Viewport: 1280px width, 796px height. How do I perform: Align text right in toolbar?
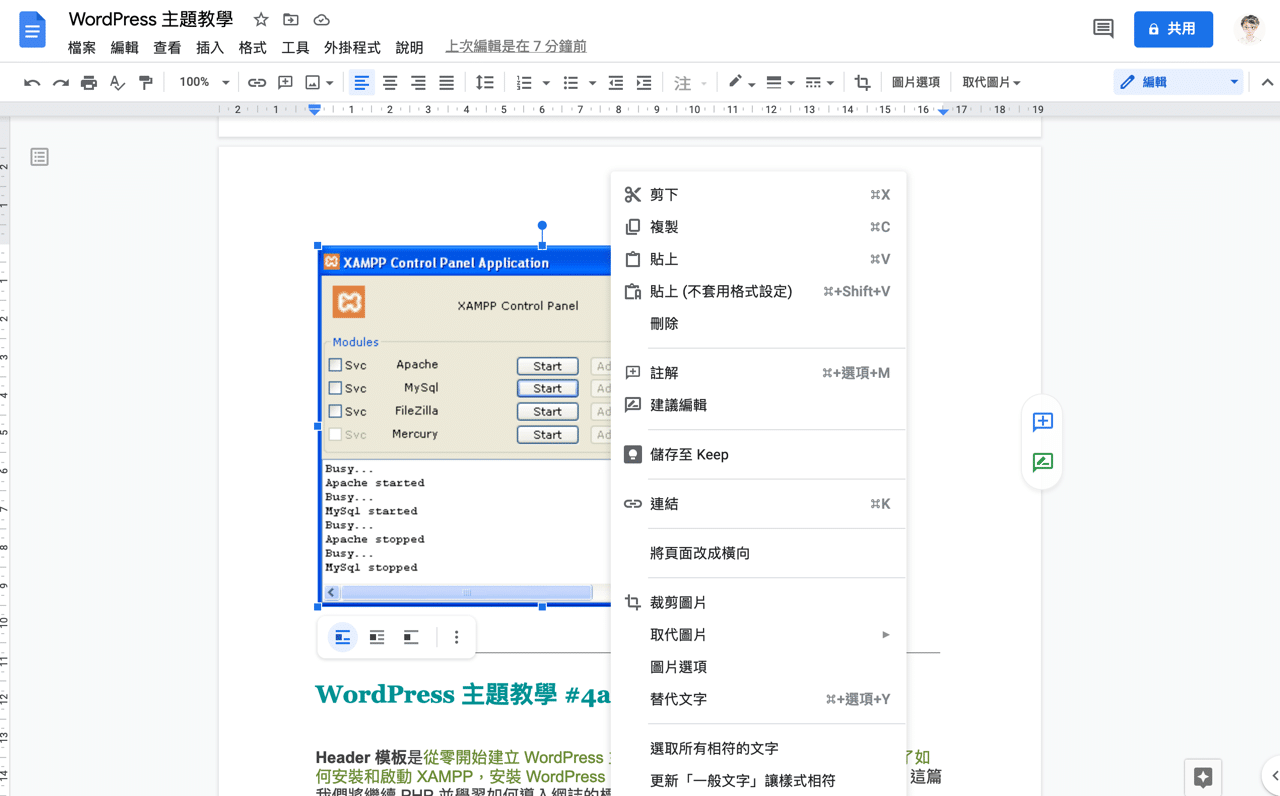tap(418, 83)
